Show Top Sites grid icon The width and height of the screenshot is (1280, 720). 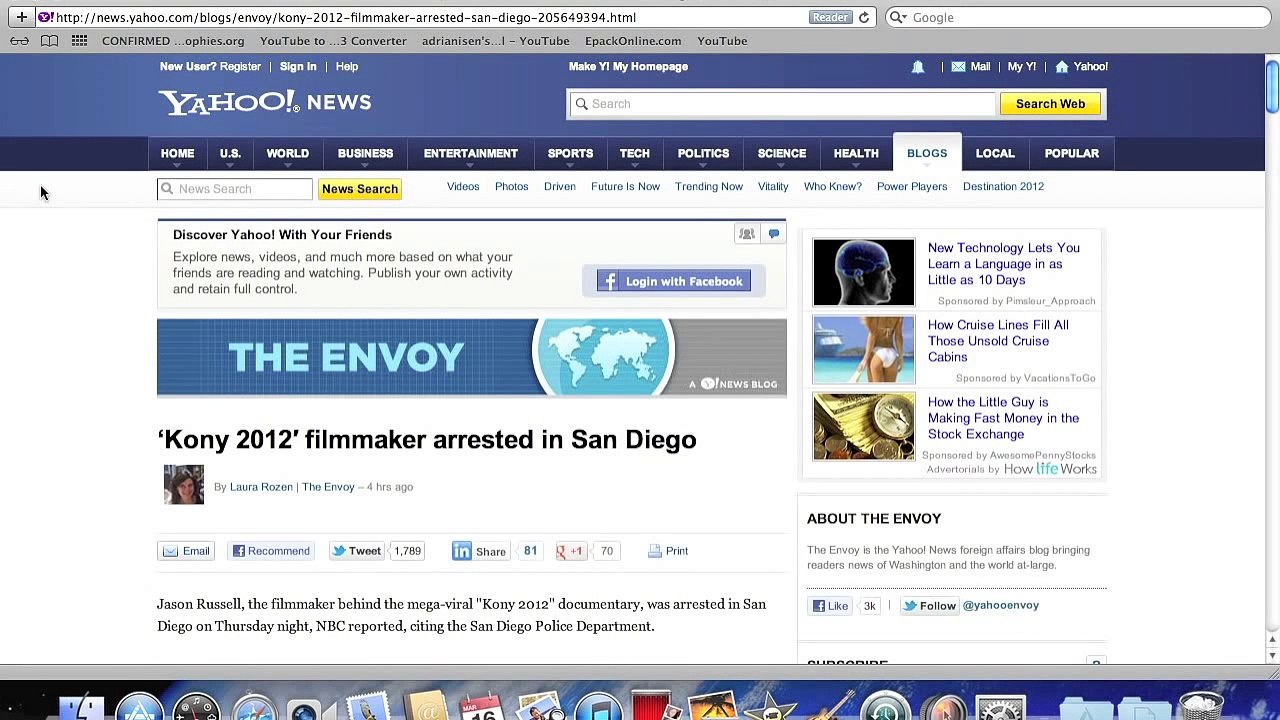[79, 41]
